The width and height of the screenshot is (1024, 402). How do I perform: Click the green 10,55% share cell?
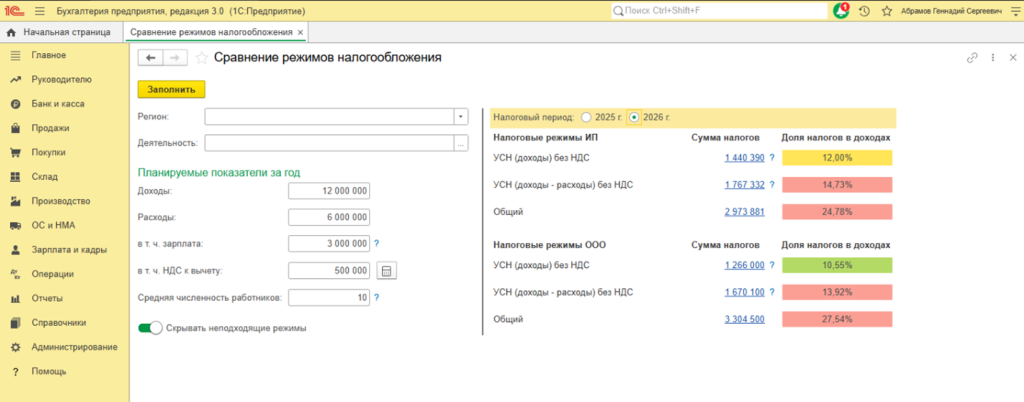tap(836, 266)
